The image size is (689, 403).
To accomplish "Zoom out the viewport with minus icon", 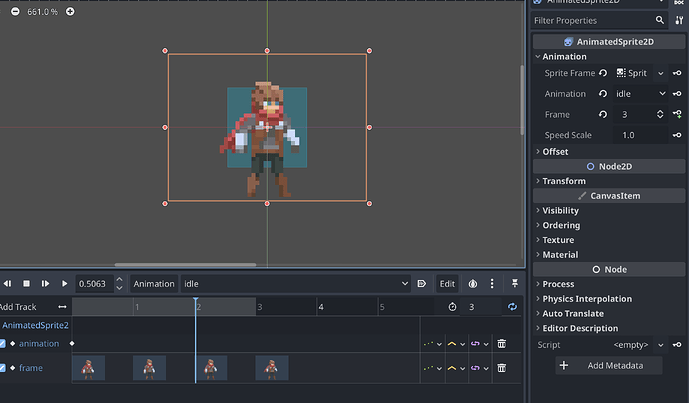I will point(15,11).
